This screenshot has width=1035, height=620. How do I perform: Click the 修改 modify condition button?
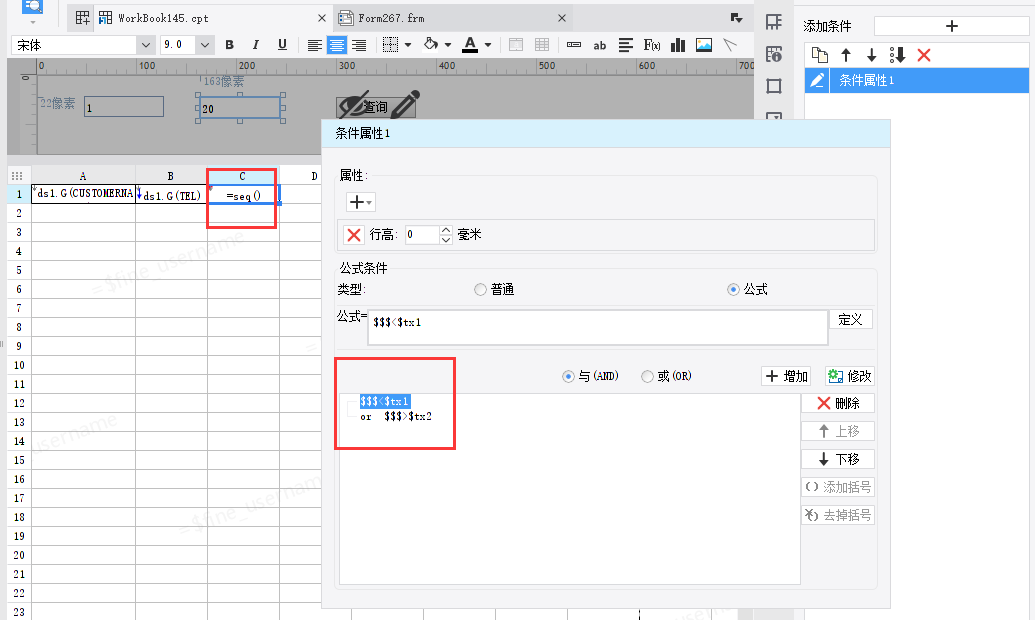point(850,376)
